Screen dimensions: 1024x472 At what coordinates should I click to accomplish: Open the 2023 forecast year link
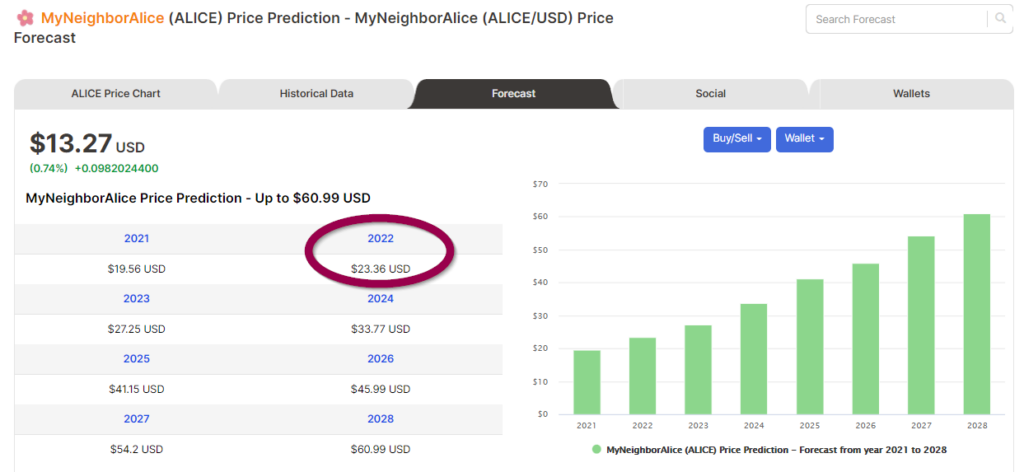click(x=136, y=298)
